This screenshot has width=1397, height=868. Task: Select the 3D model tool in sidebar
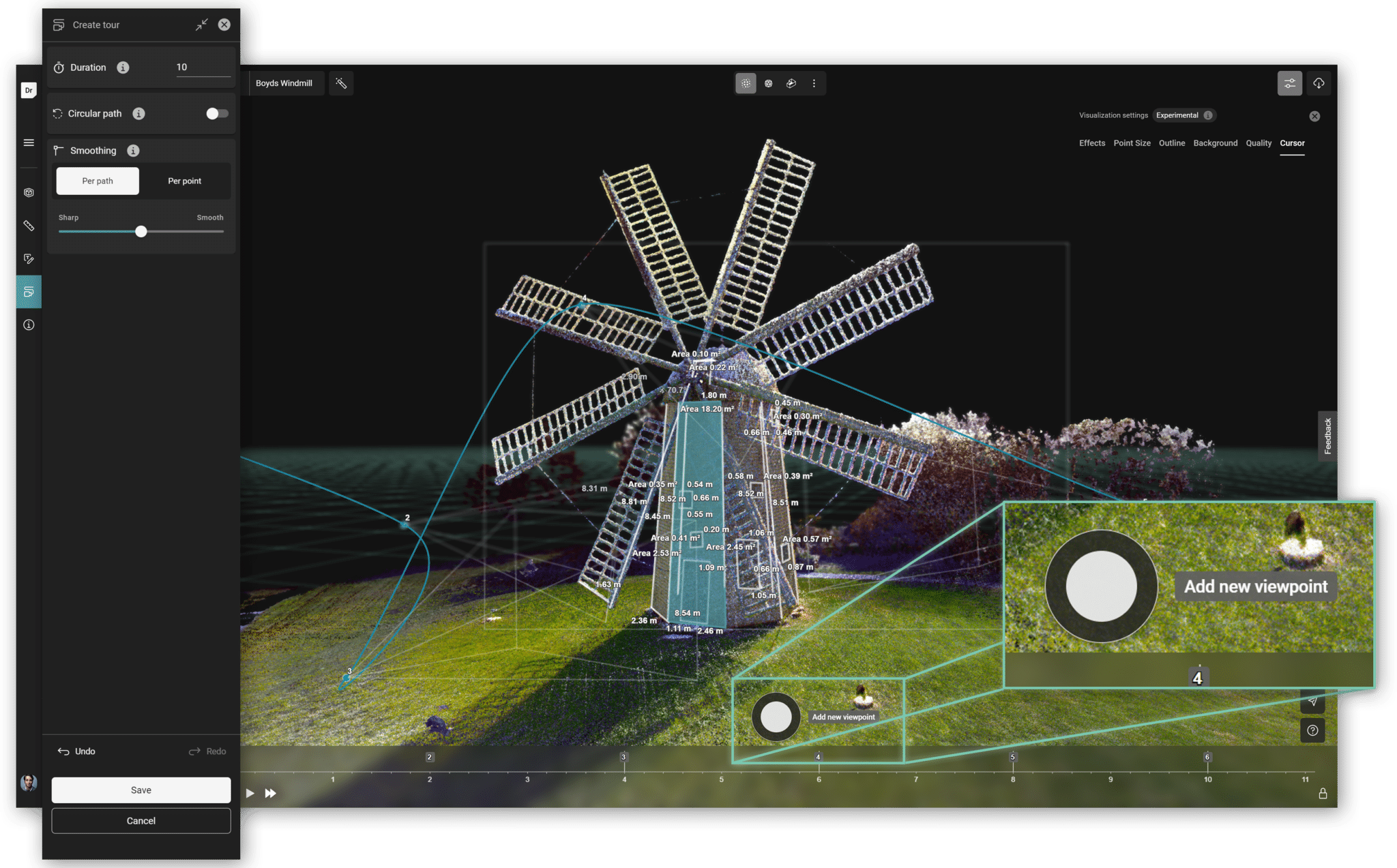(29, 192)
